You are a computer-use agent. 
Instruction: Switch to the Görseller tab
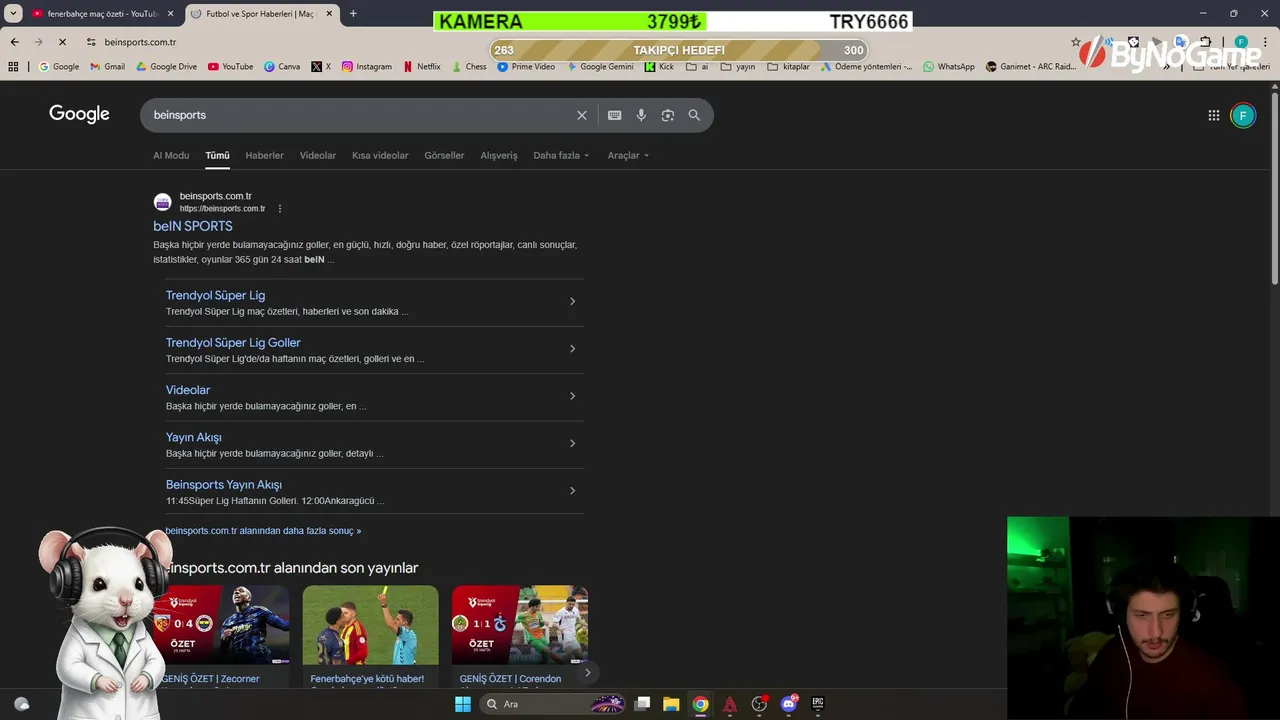click(444, 156)
